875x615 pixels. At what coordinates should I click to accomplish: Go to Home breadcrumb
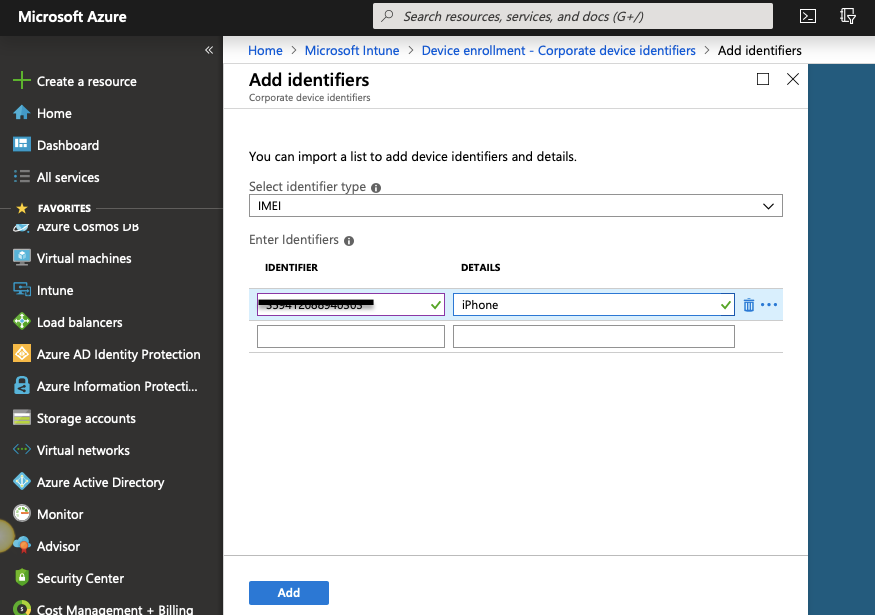tap(265, 50)
